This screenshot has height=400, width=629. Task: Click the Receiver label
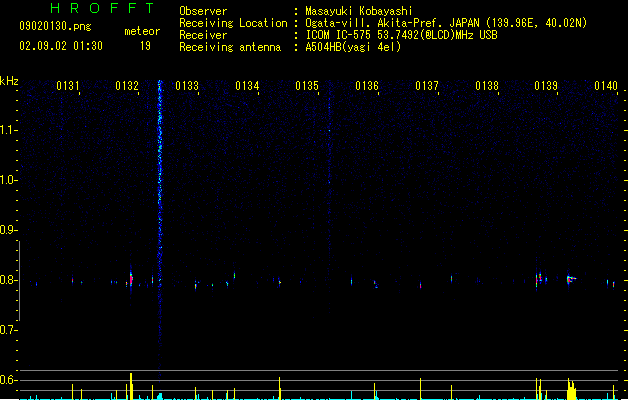point(203,35)
